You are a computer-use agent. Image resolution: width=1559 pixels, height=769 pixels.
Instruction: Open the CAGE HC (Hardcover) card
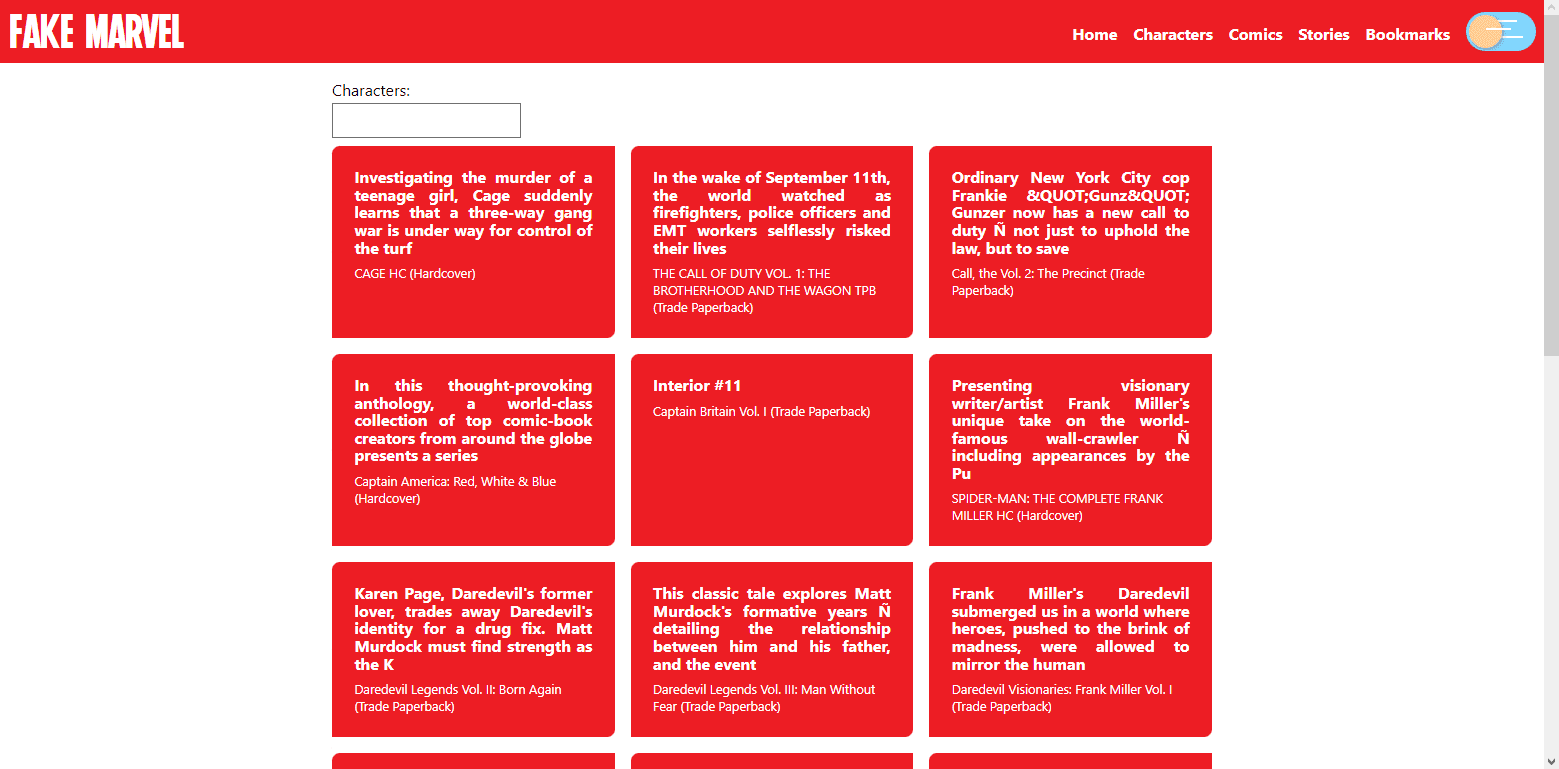pyautogui.click(x=473, y=242)
